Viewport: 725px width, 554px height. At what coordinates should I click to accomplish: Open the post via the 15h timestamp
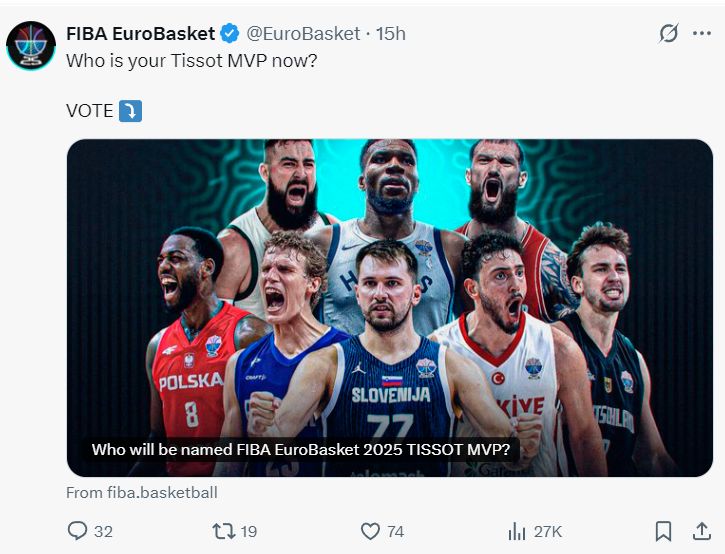[391, 34]
